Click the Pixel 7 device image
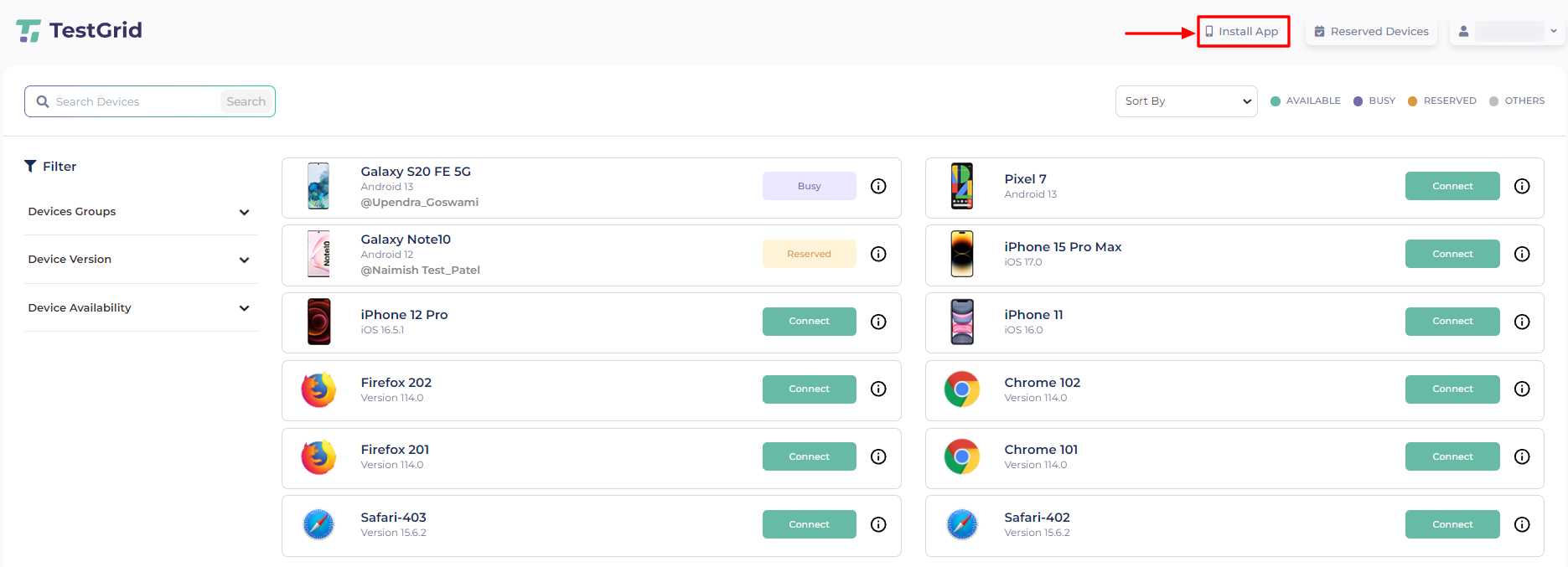The image size is (1568, 567). (962, 186)
